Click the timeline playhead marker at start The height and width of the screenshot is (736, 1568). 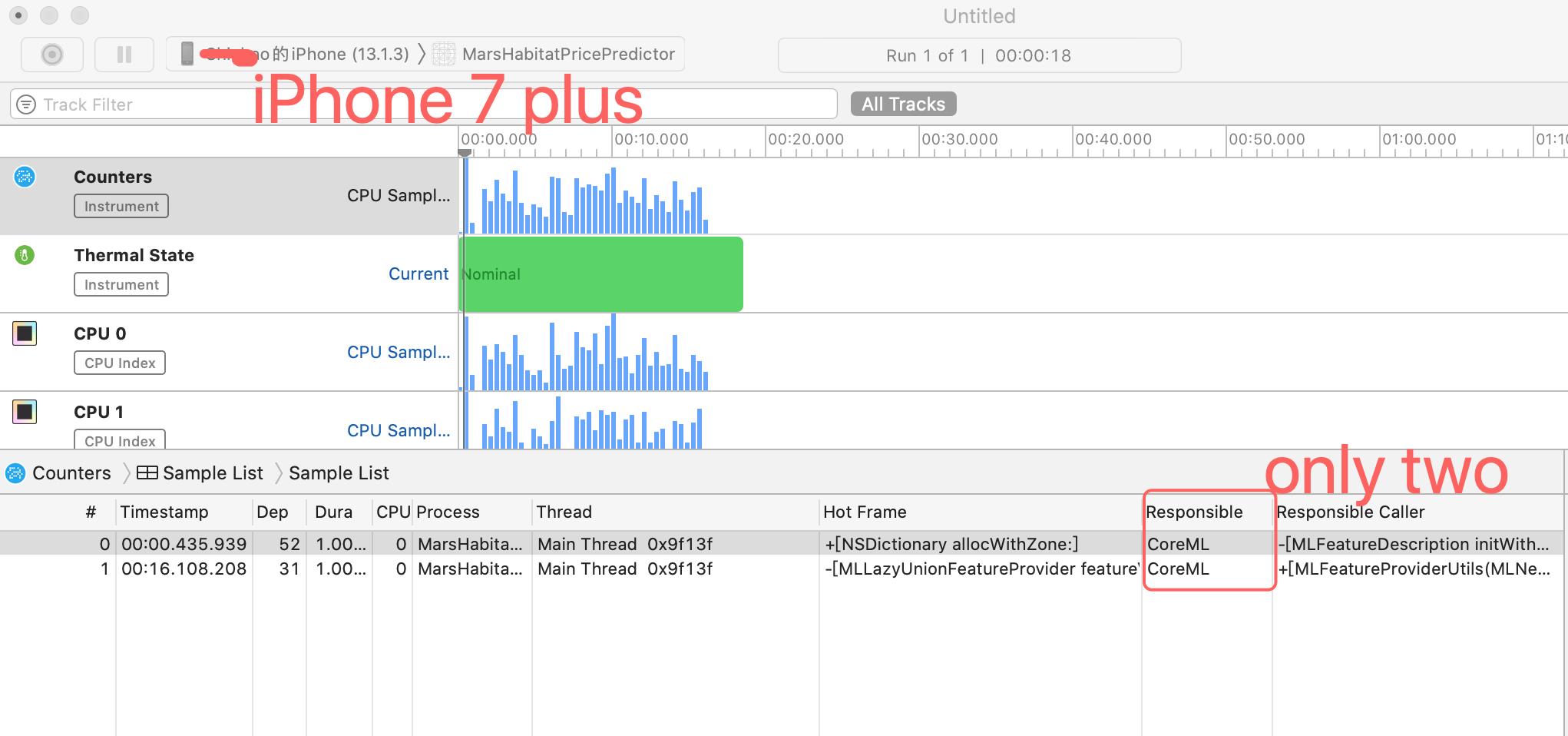(465, 153)
